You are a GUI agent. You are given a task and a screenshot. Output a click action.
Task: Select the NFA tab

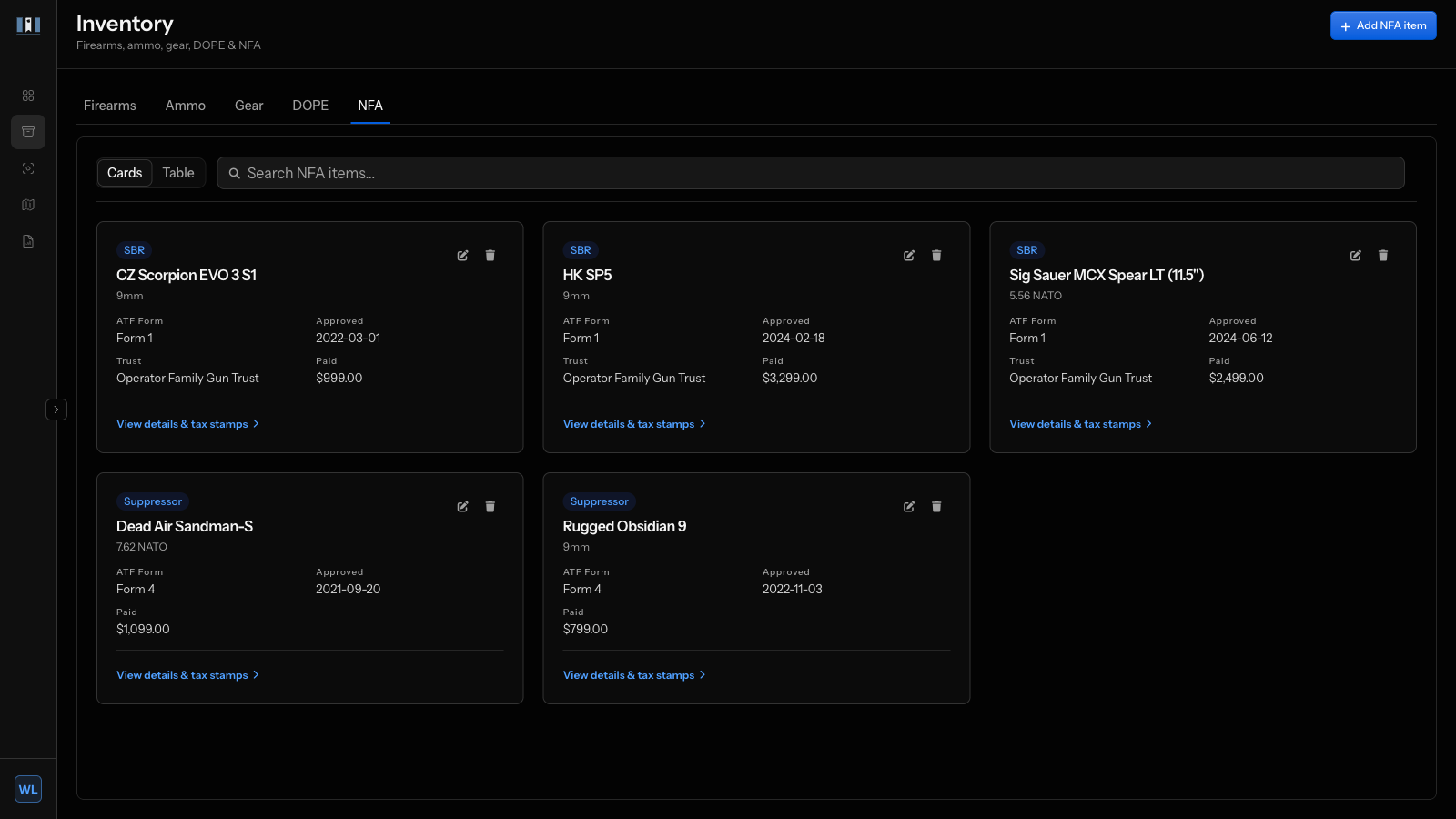coord(370,106)
